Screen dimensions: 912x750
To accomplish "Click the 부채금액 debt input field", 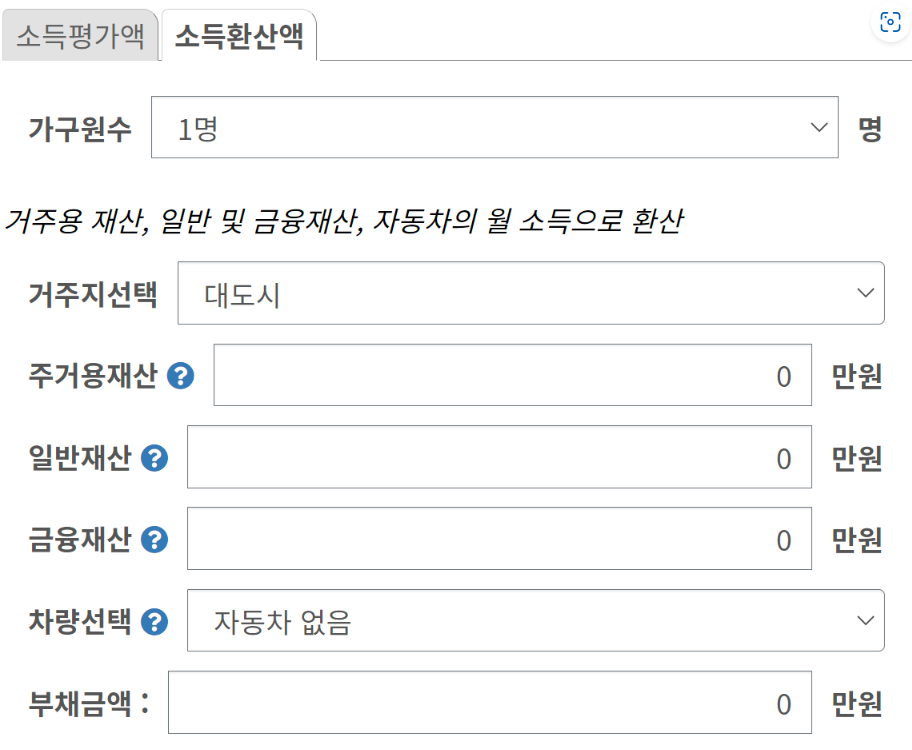I will [x=490, y=702].
